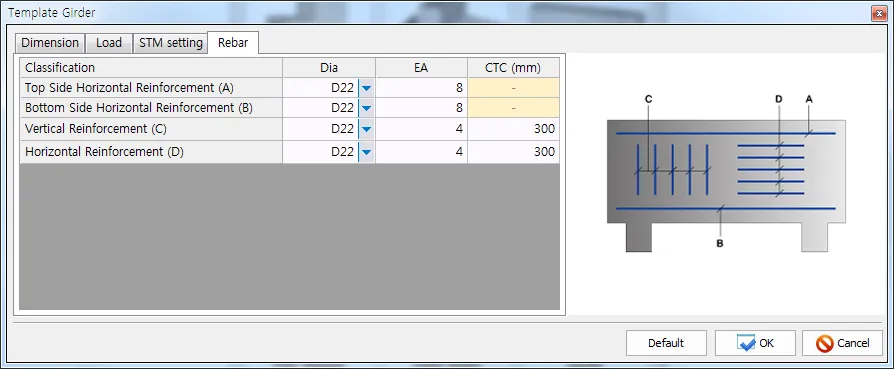Select the STM setting tab

pyautogui.click(x=170, y=43)
